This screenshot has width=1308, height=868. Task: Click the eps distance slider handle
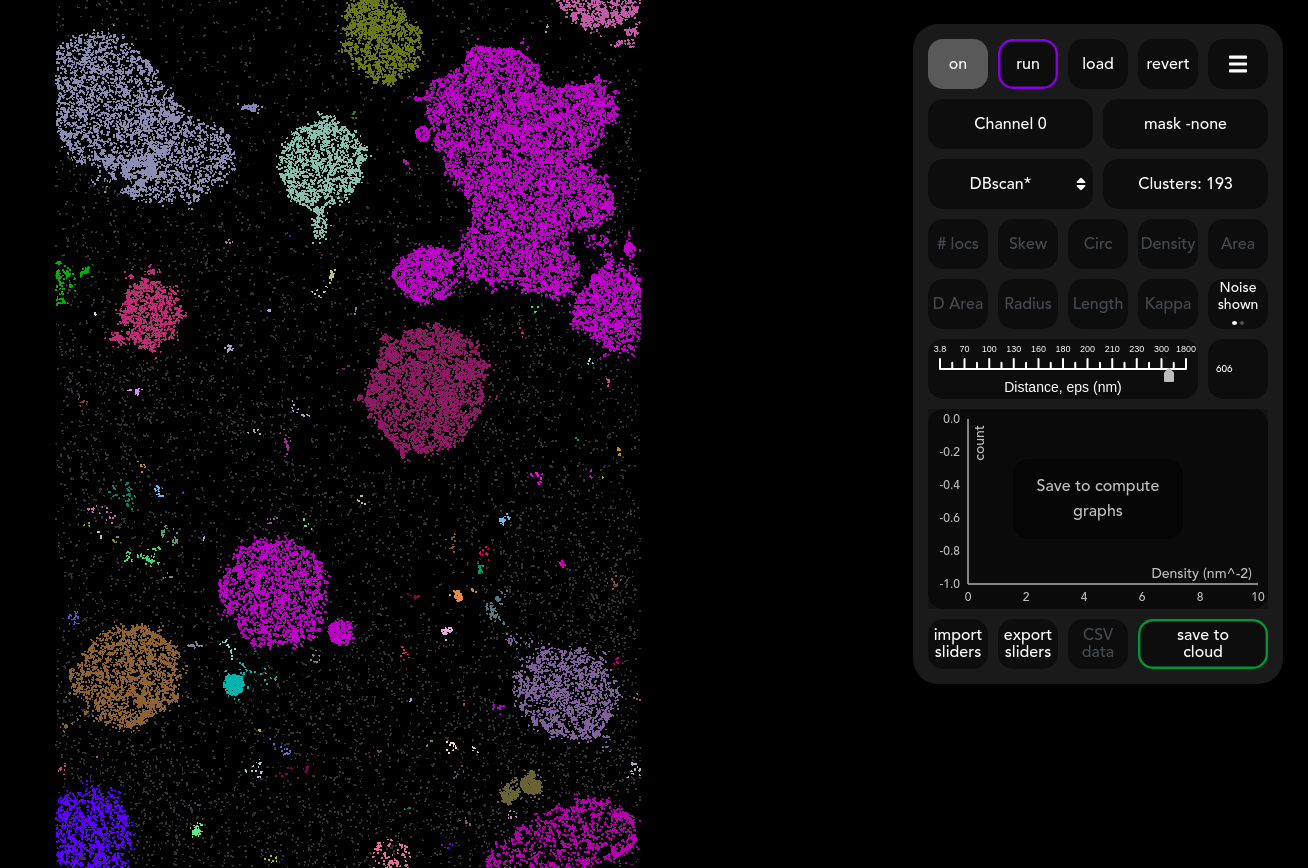[1169, 375]
